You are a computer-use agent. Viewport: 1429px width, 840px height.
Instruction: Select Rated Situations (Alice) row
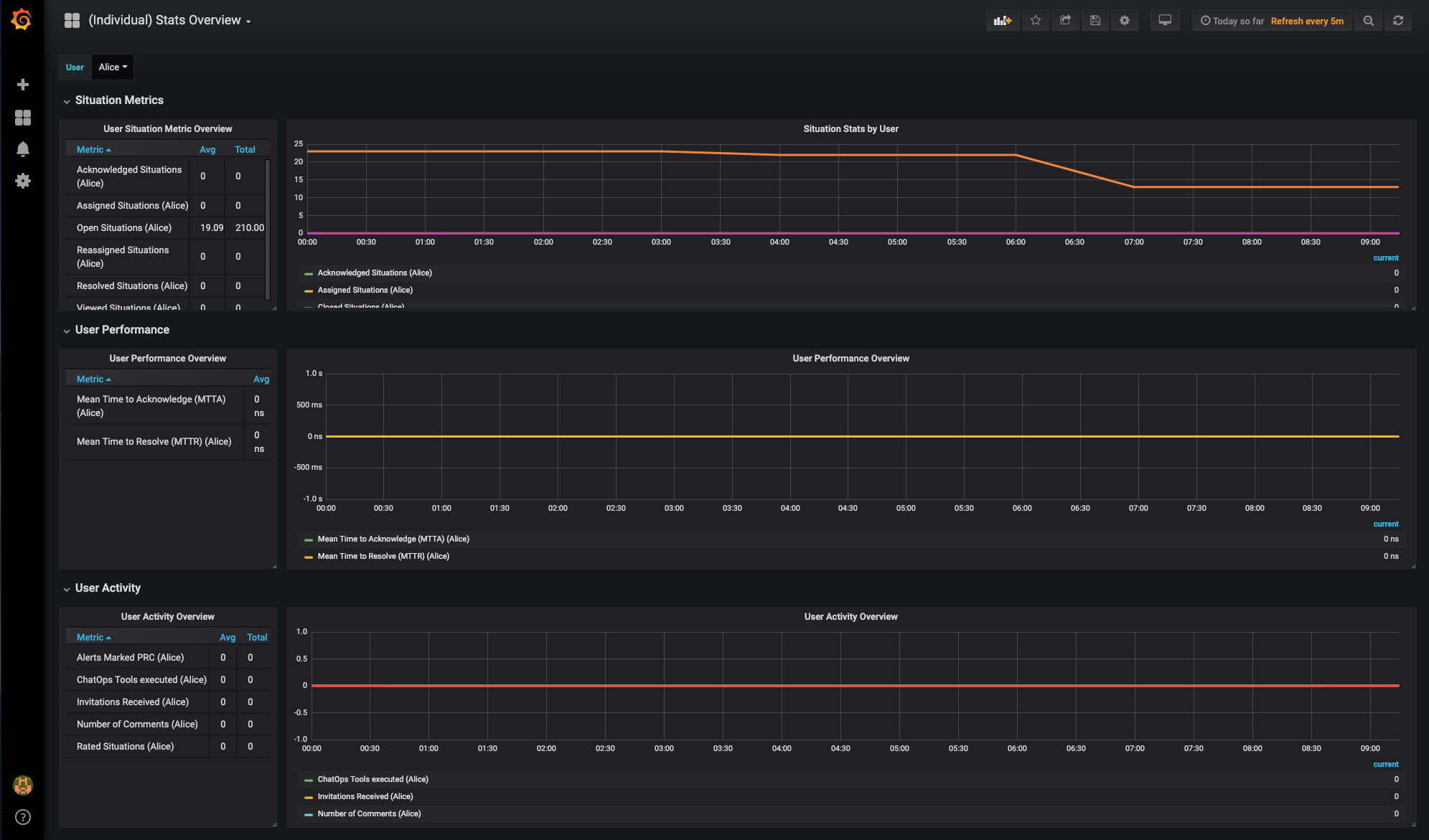[169, 746]
